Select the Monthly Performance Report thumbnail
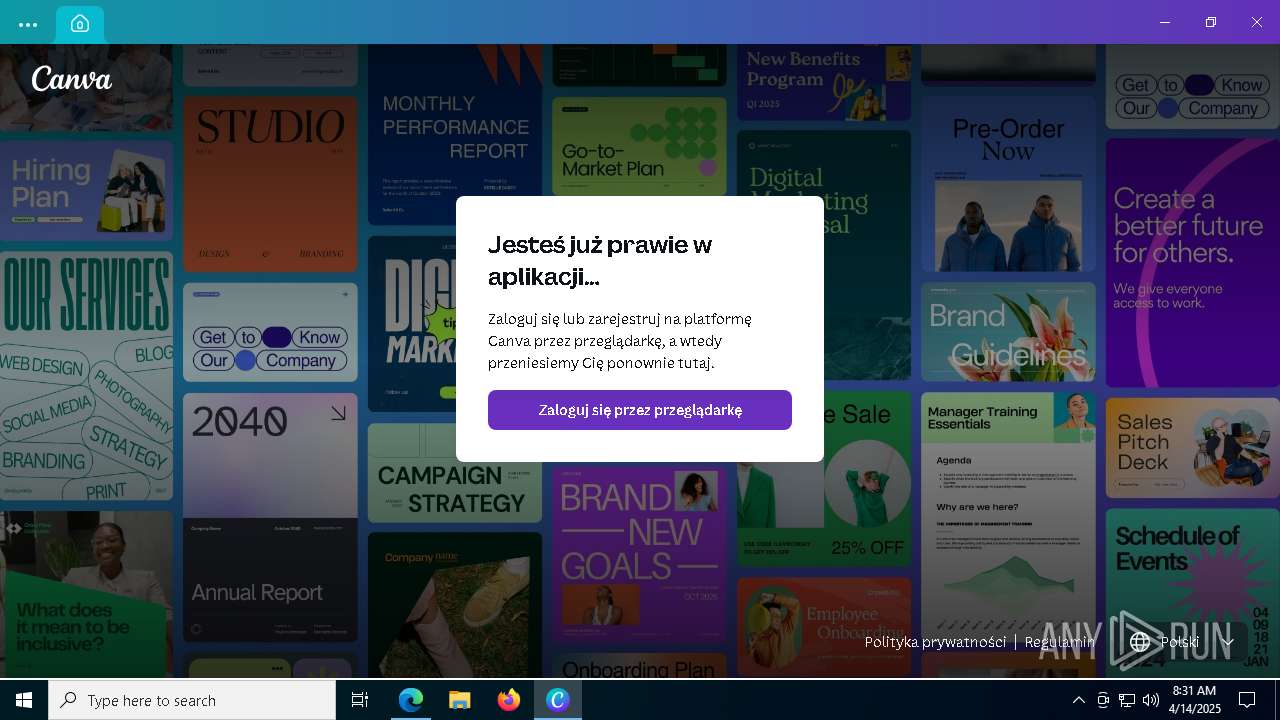The image size is (1280, 720). click(x=455, y=135)
